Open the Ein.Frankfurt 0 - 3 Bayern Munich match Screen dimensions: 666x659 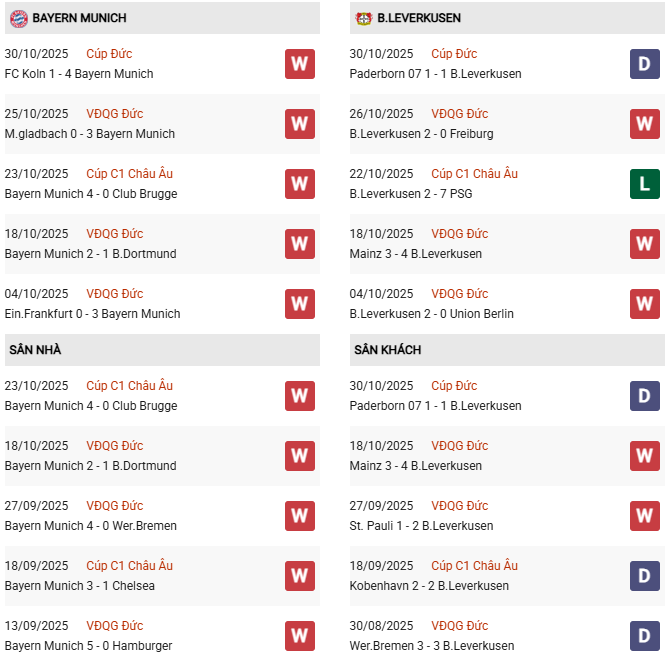(x=93, y=314)
